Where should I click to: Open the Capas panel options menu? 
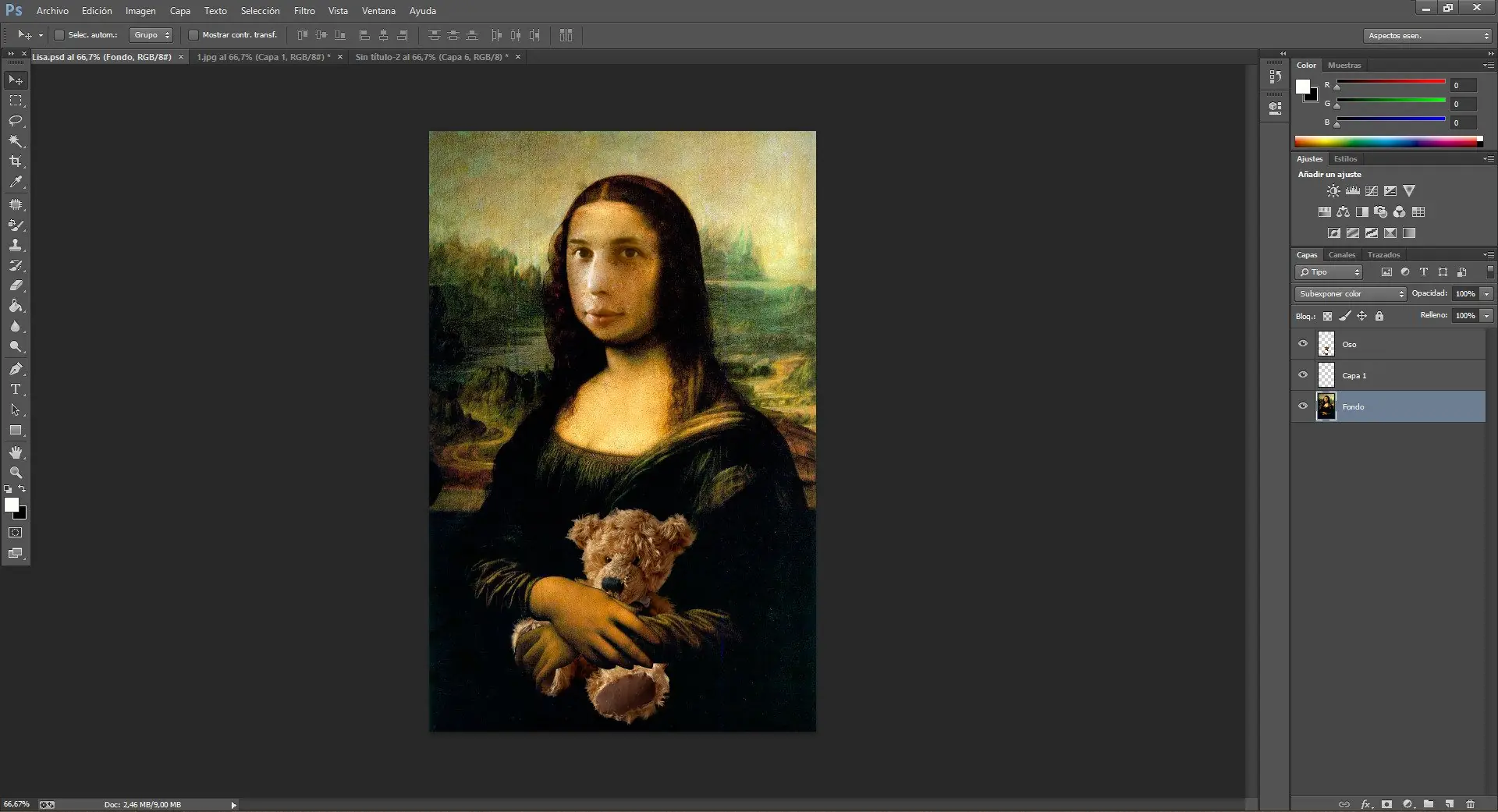click(x=1489, y=255)
